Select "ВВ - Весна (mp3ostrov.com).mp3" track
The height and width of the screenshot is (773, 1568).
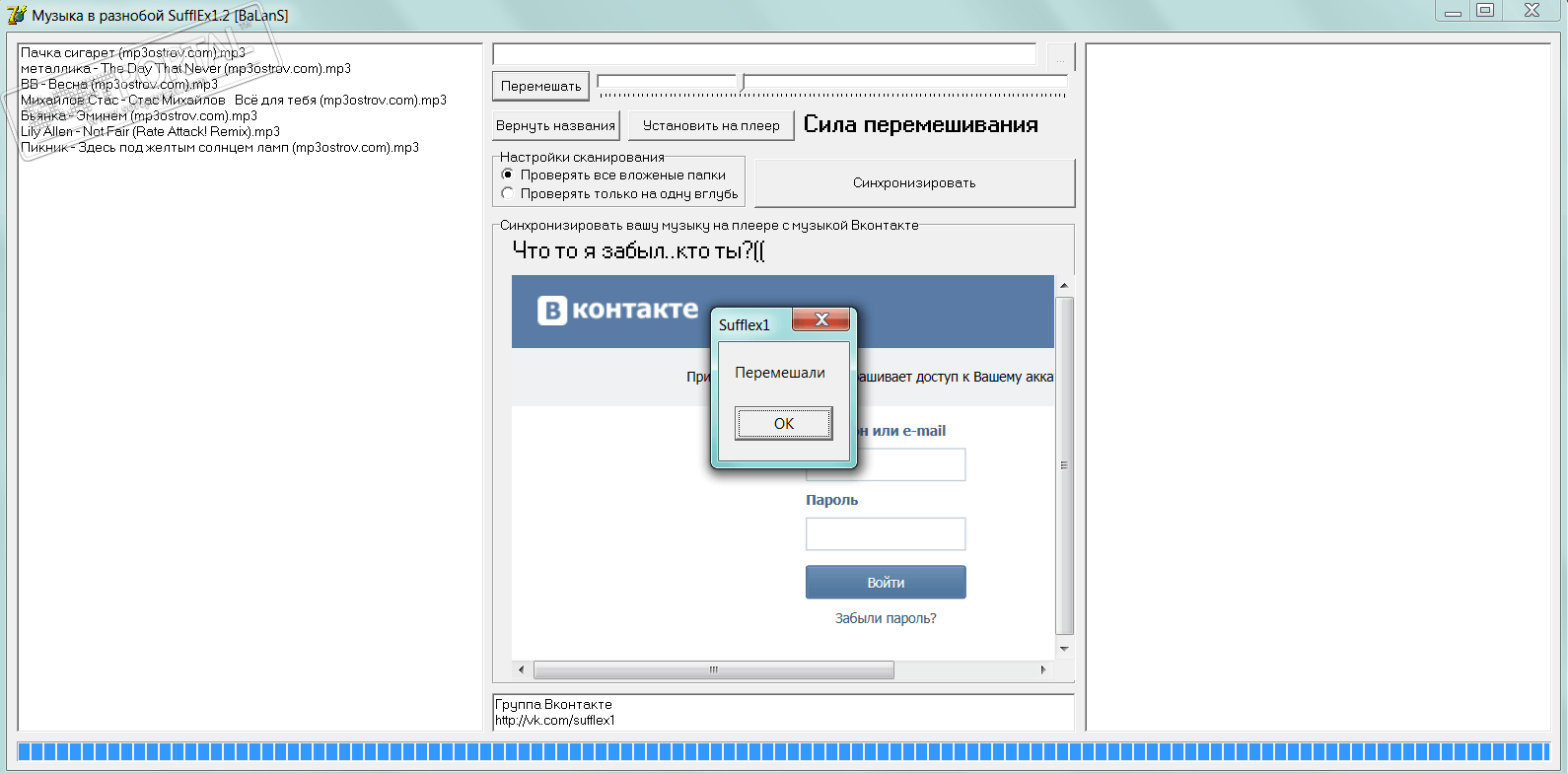(119, 84)
